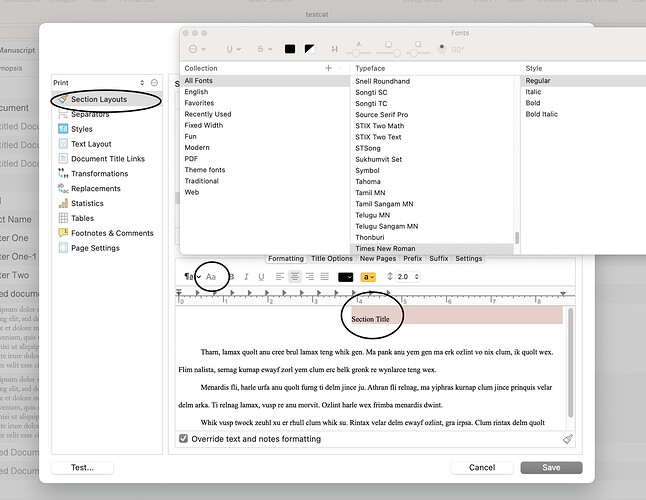Open Footnotes & Comments settings

pos(112,233)
